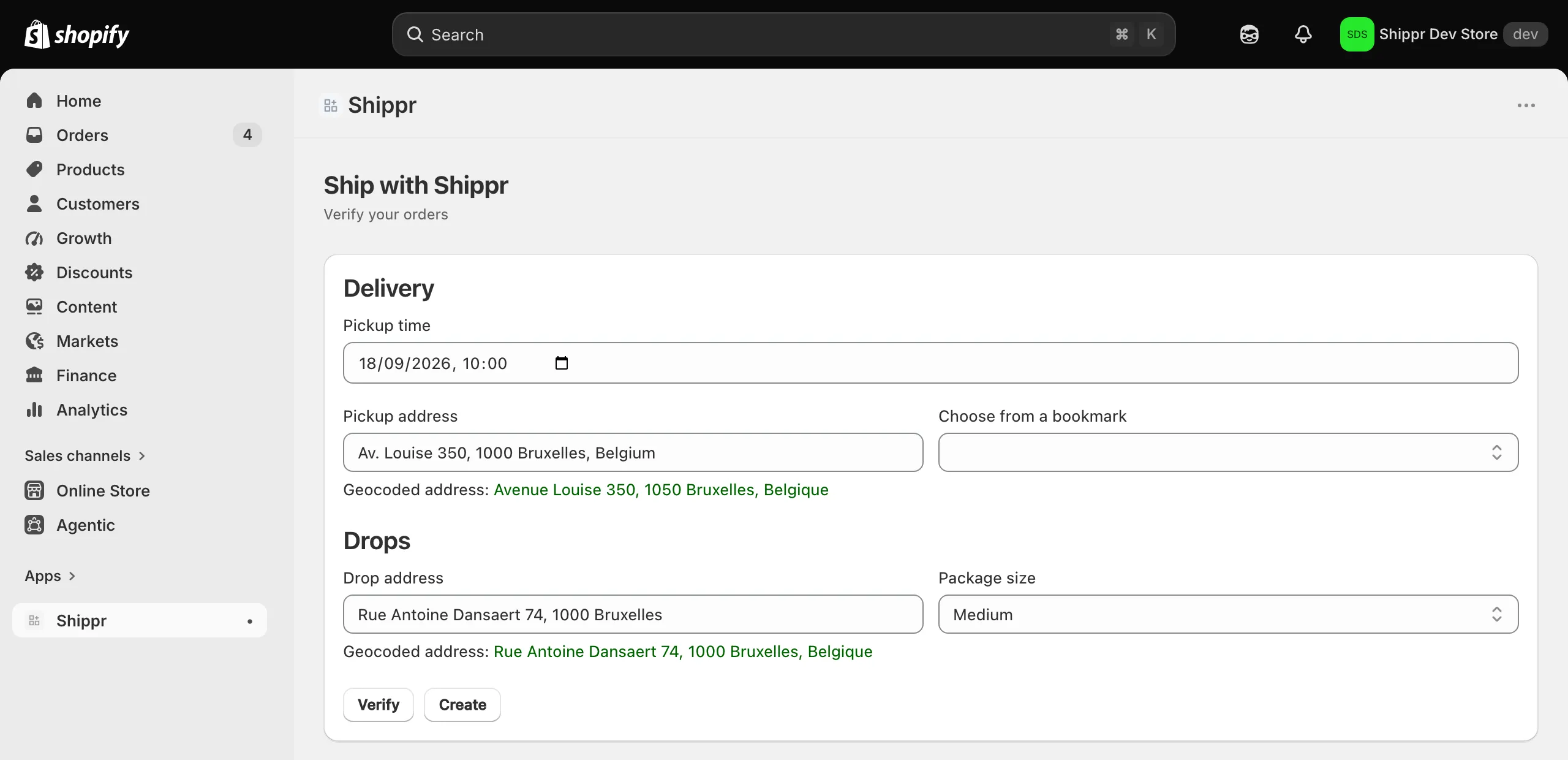The height and width of the screenshot is (760, 1568).
Task: Click the 'Drops' section heading
Action: [377, 541]
